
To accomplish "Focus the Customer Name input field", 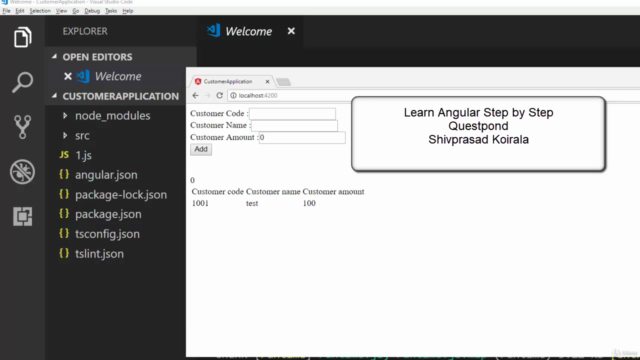I will click(294, 125).
